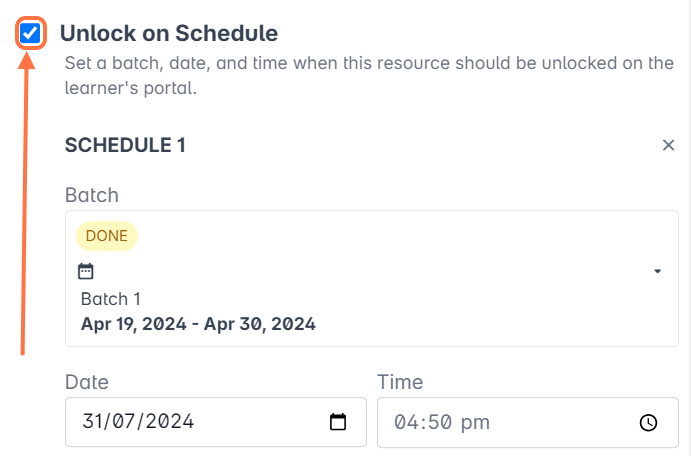Click the month segment 07 in Date
Image resolution: width=691 pixels, height=456 pixels.
[127, 422]
